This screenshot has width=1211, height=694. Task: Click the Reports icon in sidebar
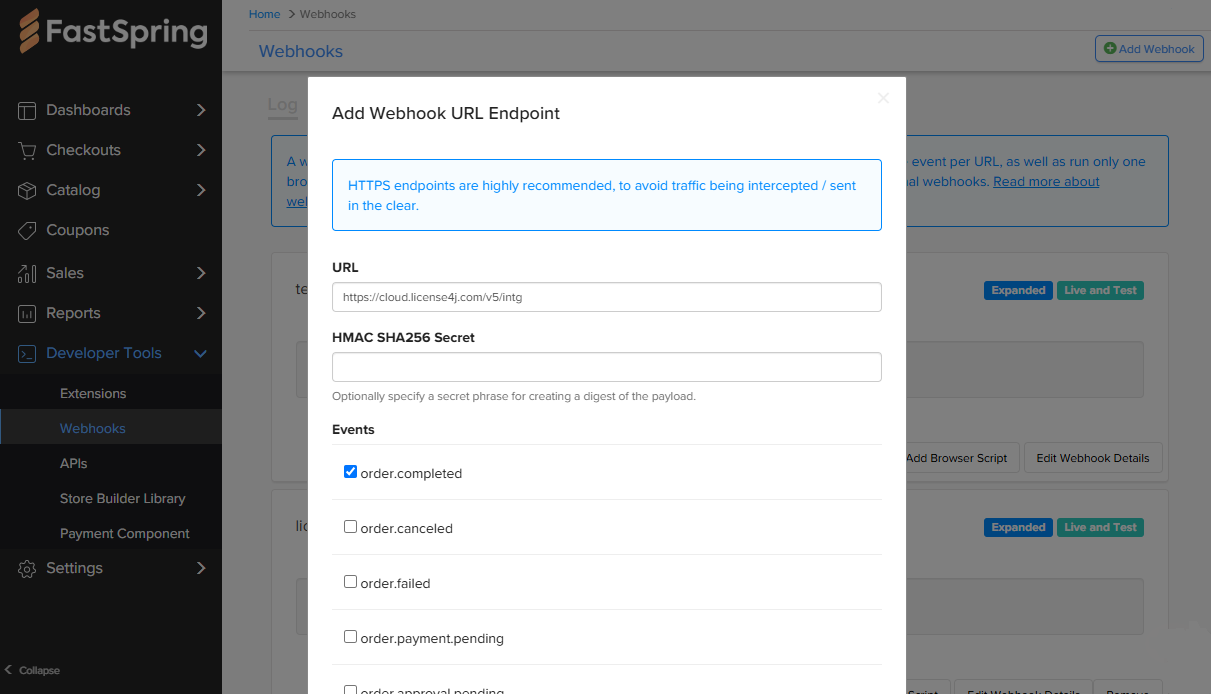(x=28, y=313)
